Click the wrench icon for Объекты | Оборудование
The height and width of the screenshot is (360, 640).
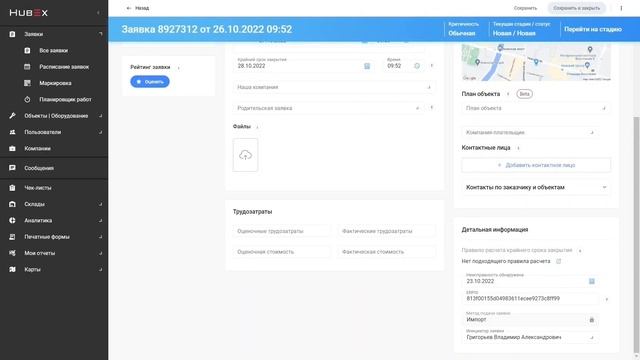pyautogui.click(x=12, y=116)
